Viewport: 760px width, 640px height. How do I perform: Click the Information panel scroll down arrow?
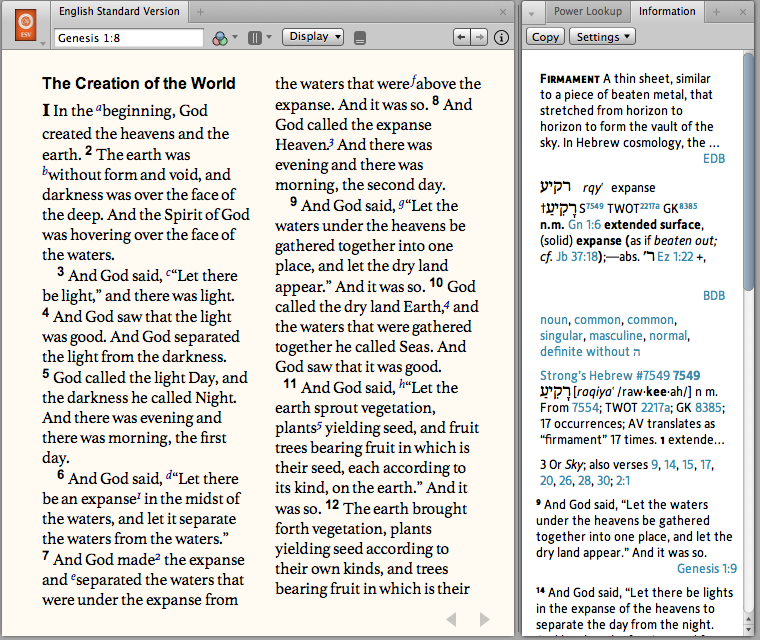(x=749, y=628)
